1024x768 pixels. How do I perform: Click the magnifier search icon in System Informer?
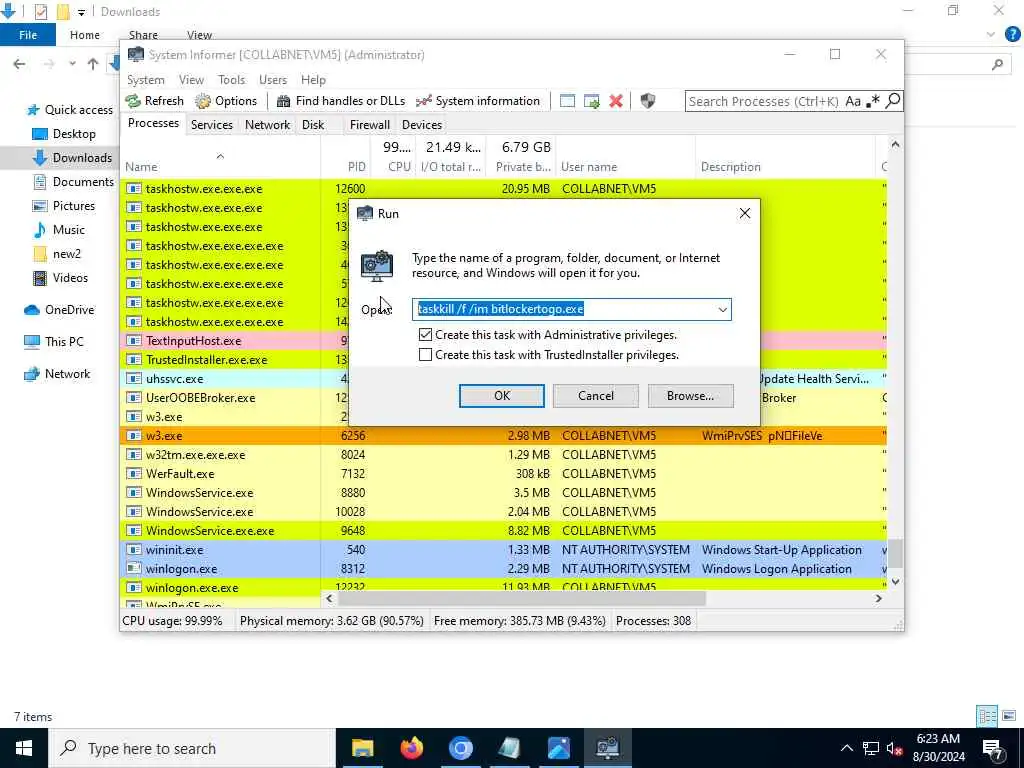point(893,101)
